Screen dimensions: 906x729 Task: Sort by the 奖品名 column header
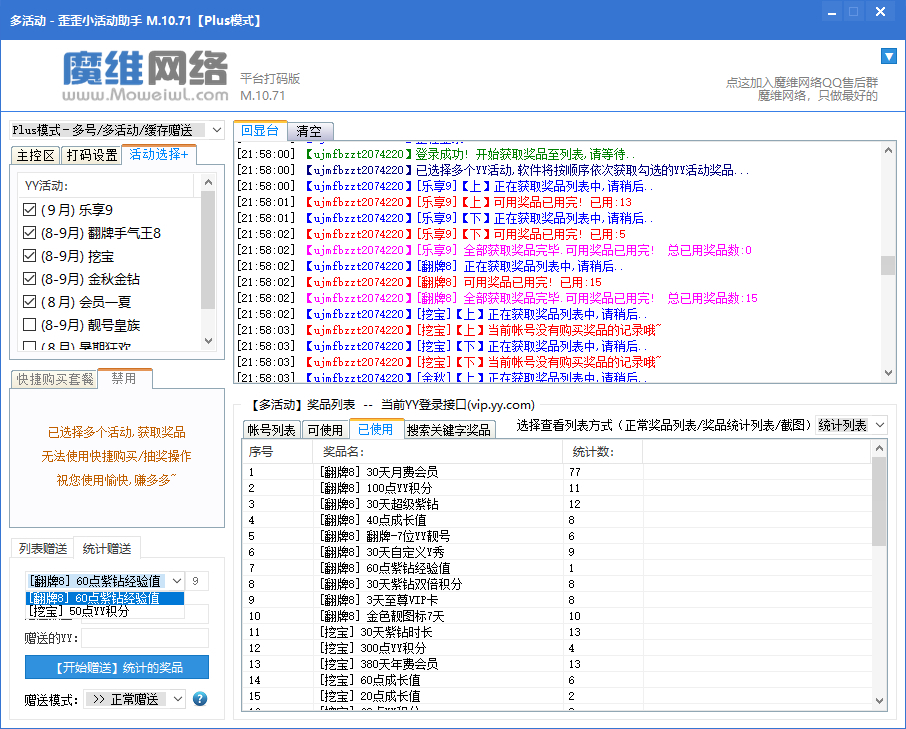(437, 452)
